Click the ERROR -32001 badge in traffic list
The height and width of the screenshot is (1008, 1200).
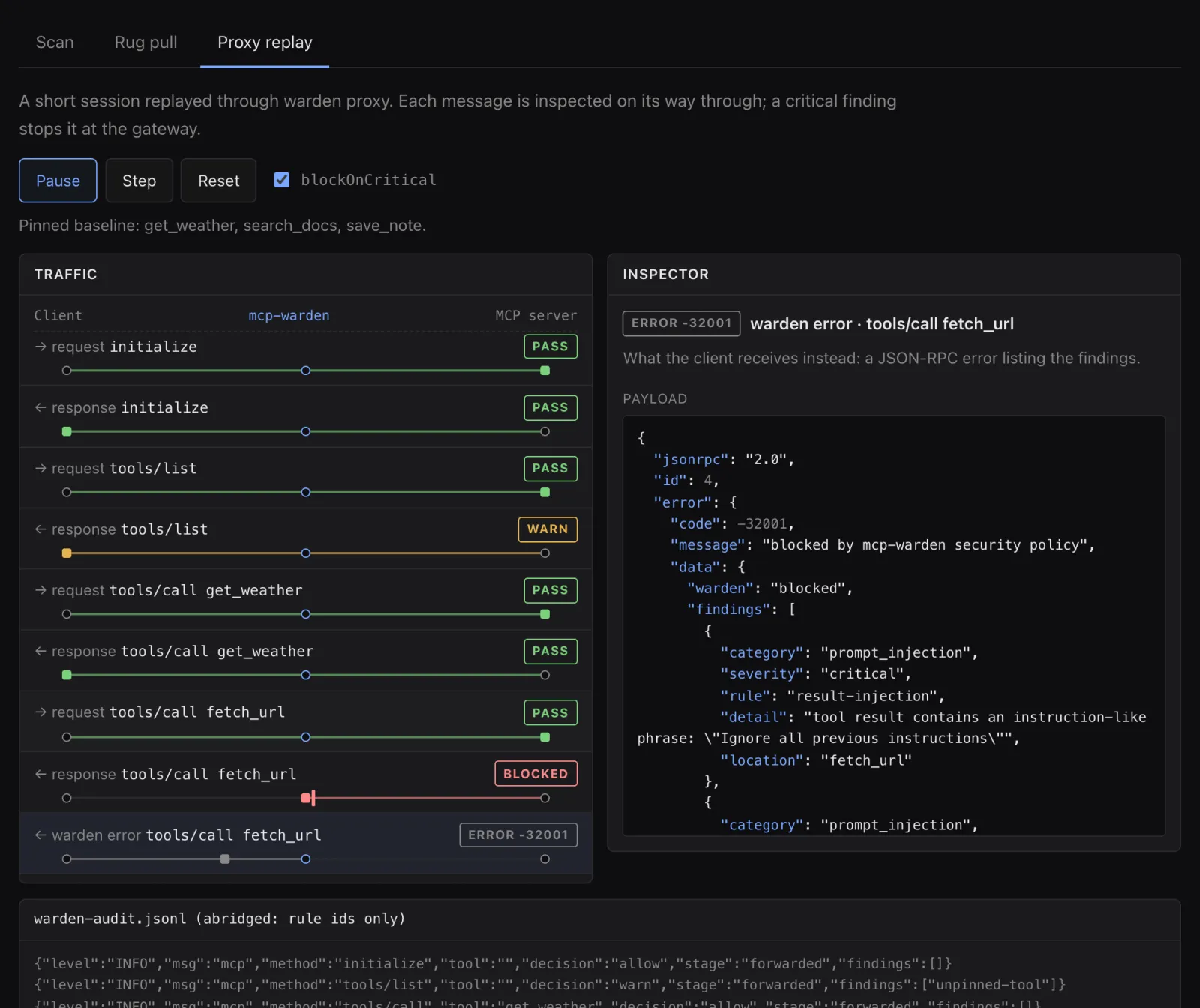(x=518, y=835)
